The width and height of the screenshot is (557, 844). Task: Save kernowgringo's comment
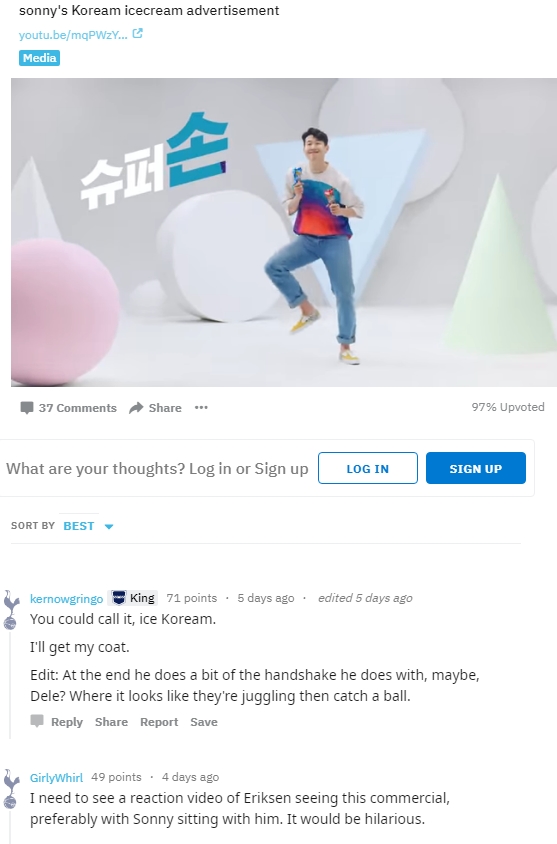click(204, 722)
